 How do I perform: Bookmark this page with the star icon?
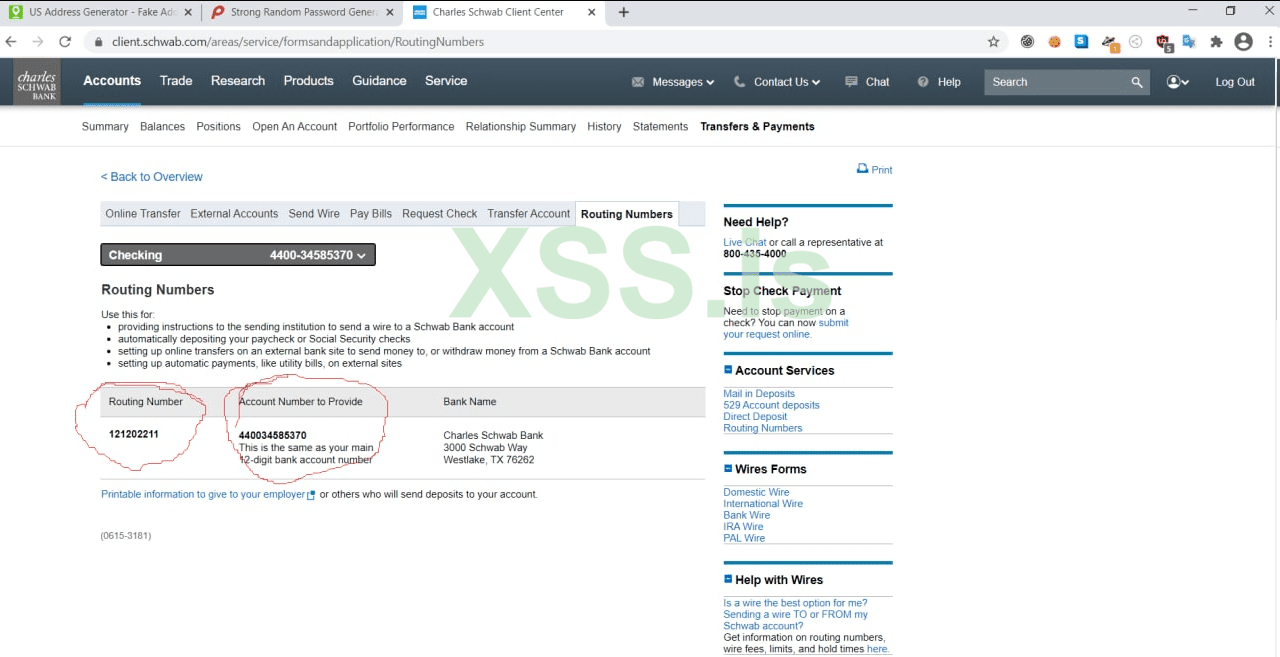[993, 42]
